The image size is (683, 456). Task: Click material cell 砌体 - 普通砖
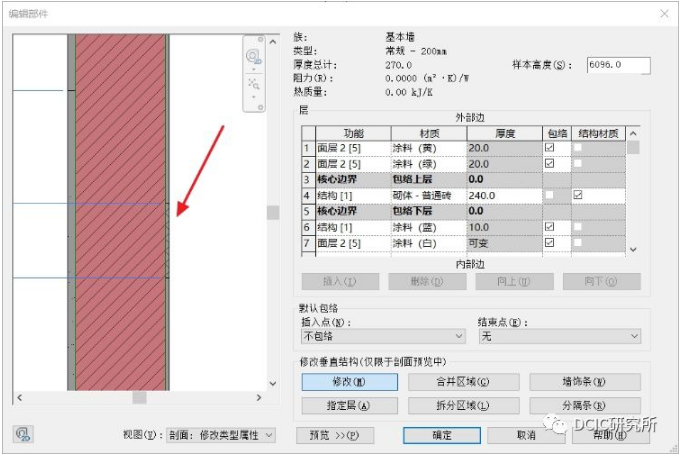click(x=429, y=196)
